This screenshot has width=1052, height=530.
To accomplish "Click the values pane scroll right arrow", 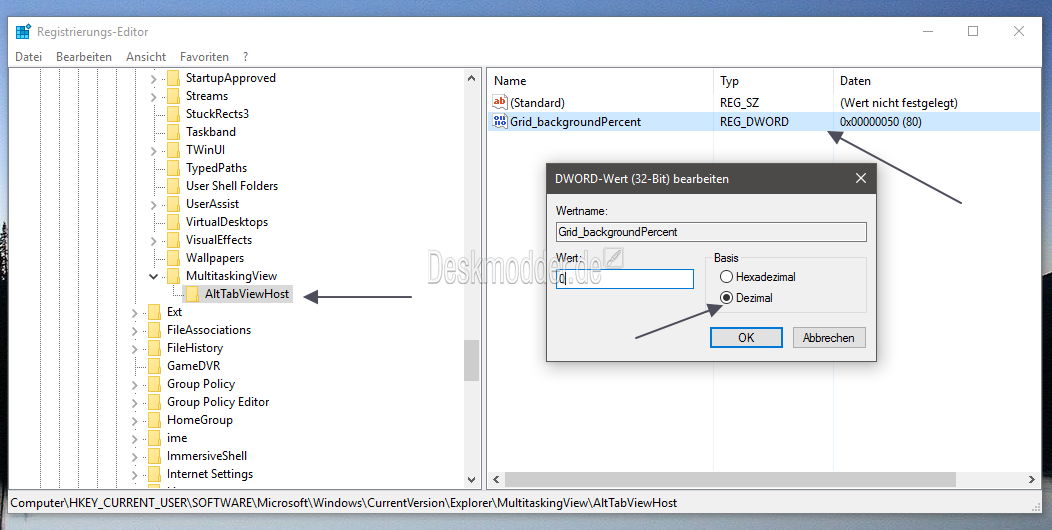I will 1032,479.
